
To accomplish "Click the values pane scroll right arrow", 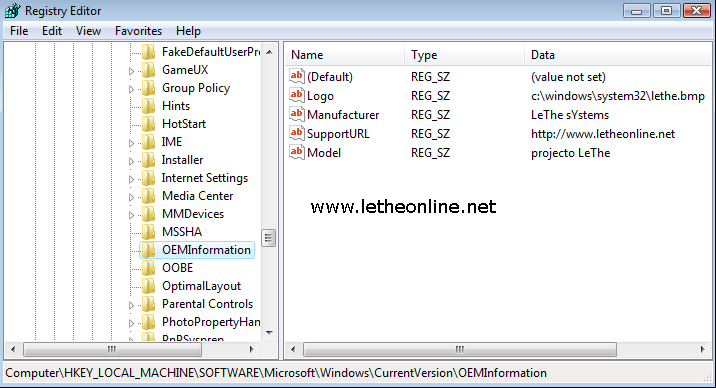I will point(702,349).
